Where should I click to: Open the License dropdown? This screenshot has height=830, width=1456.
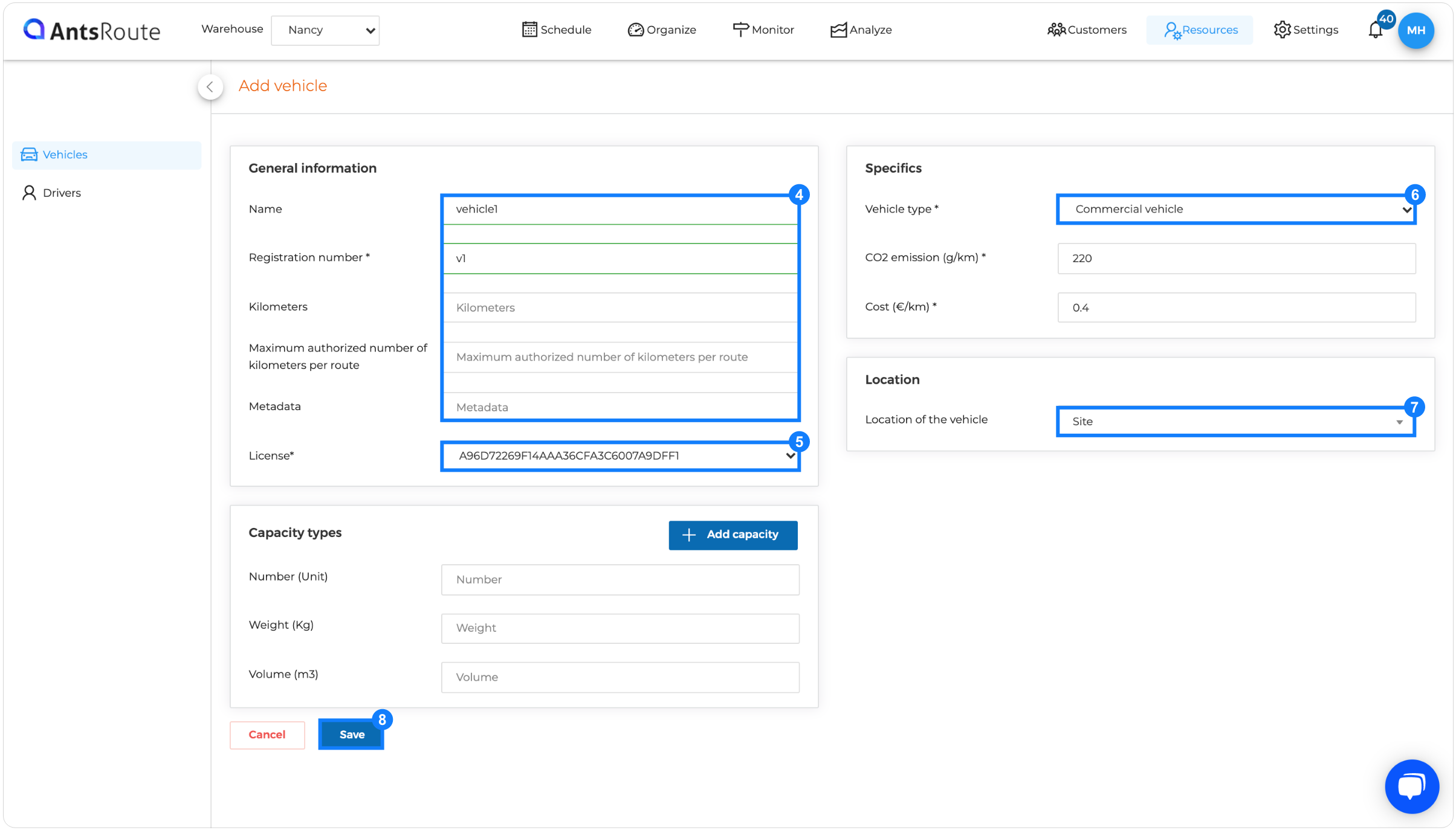(x=620, y=456)
